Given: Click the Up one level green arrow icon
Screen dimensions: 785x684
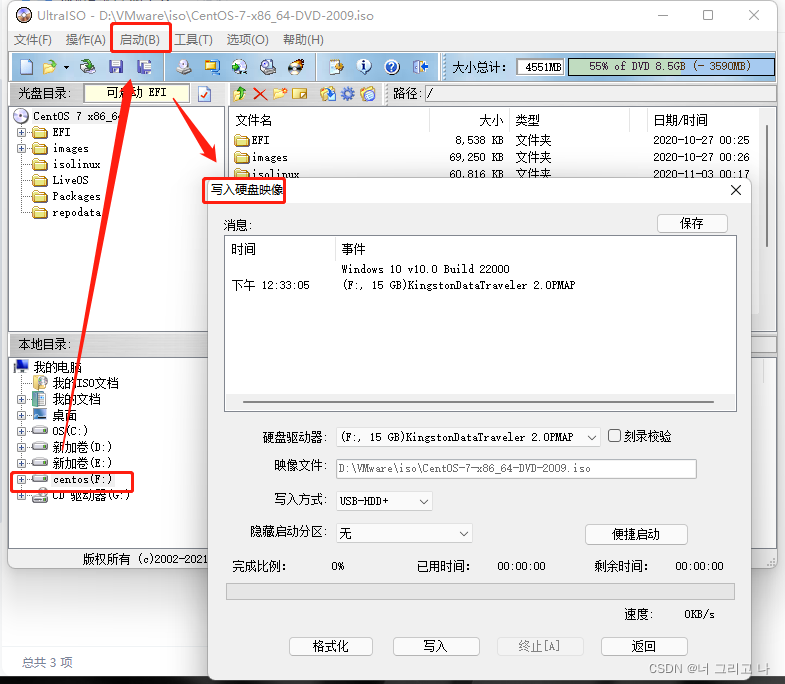Looking at the screenshot, I should pyautogui.click(x=240, y=94).
